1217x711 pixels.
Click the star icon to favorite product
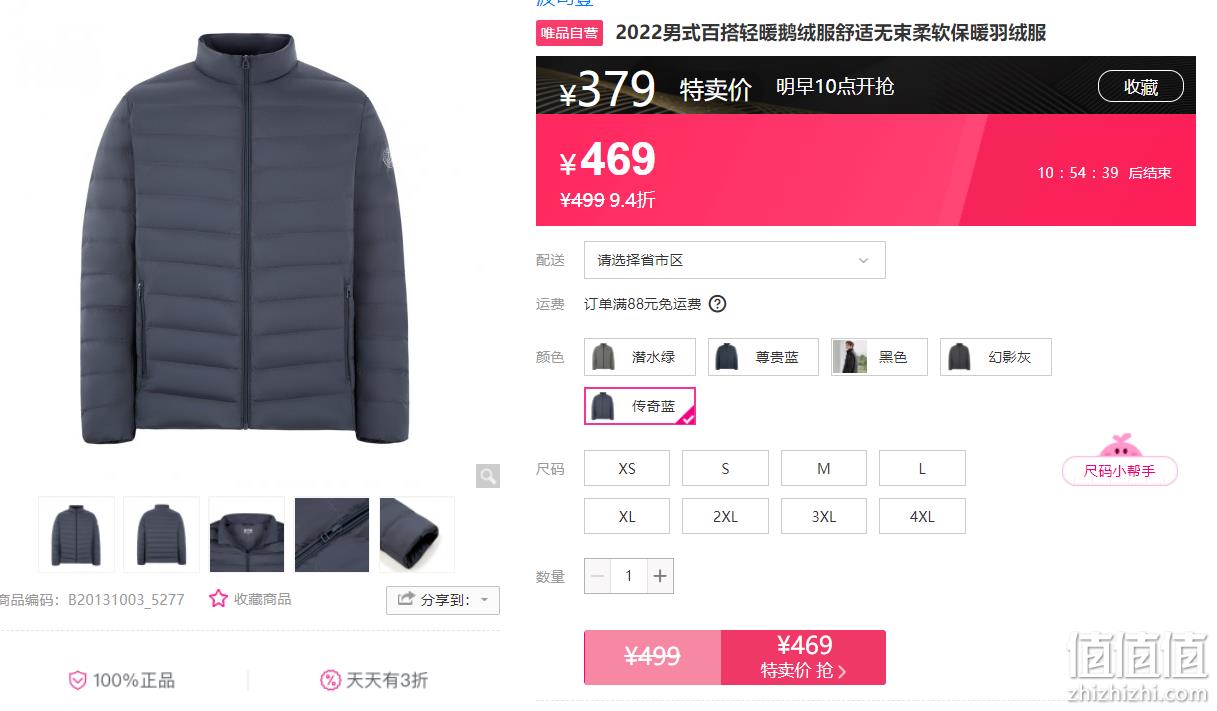coord(218,598)
